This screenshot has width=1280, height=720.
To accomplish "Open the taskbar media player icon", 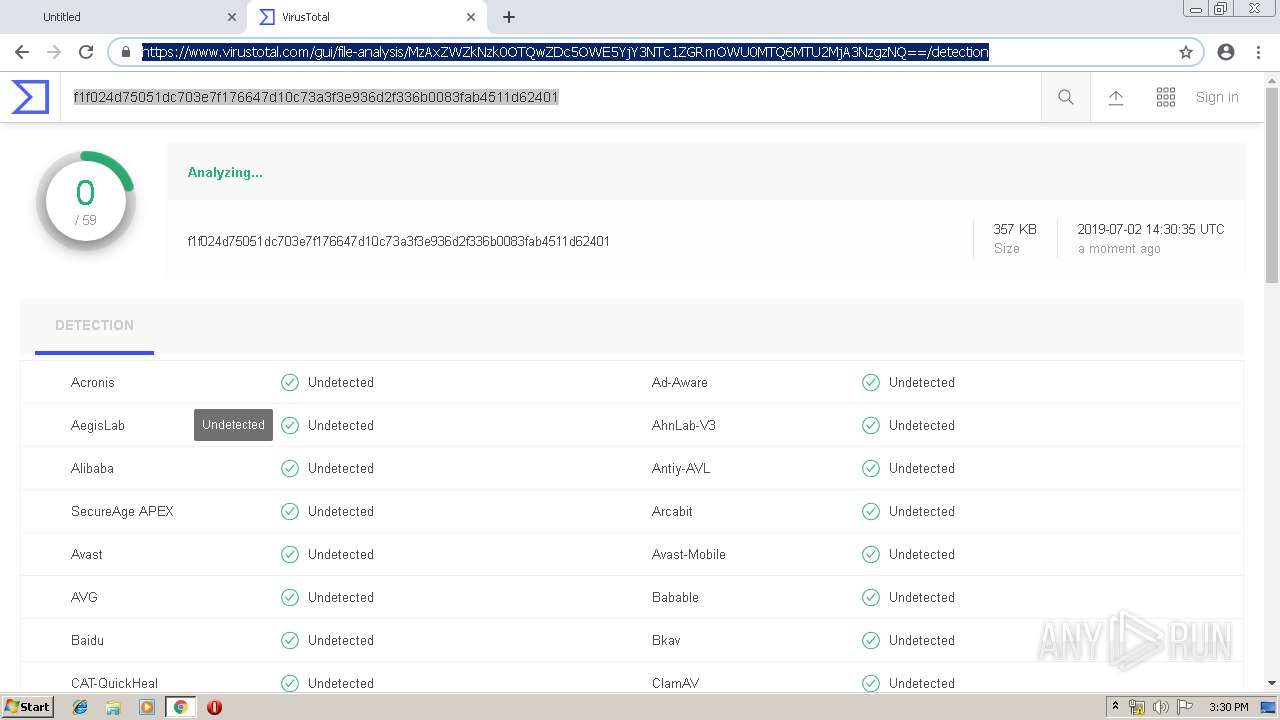I will (x=147, y=707).
